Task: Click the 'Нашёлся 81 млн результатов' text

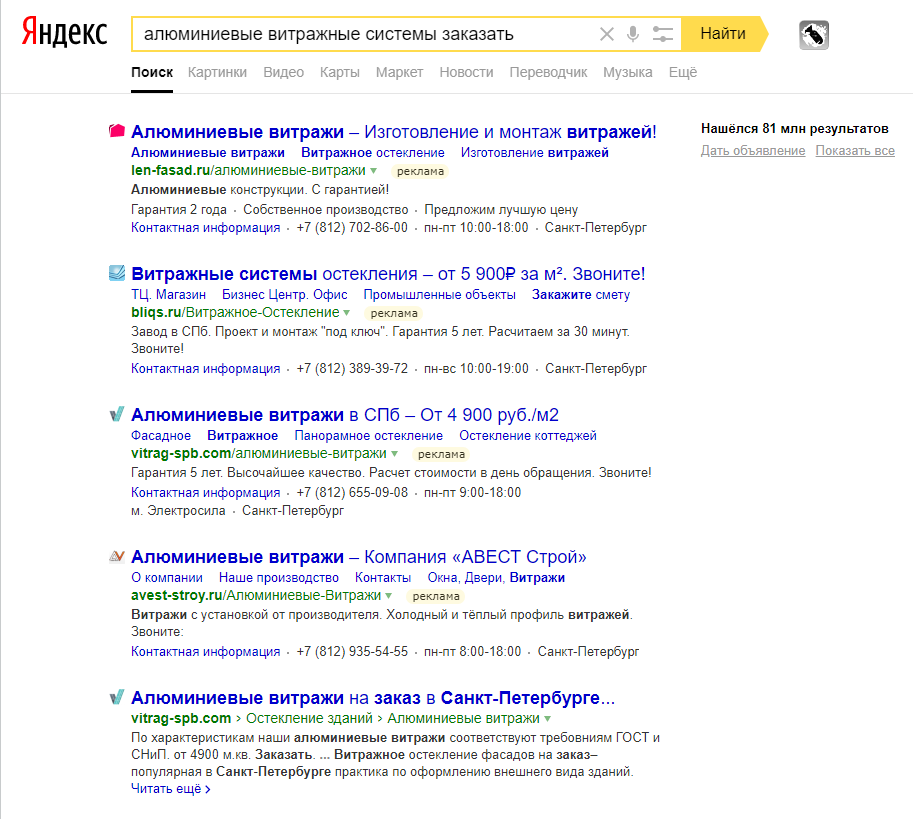Action: pos(795,129)
